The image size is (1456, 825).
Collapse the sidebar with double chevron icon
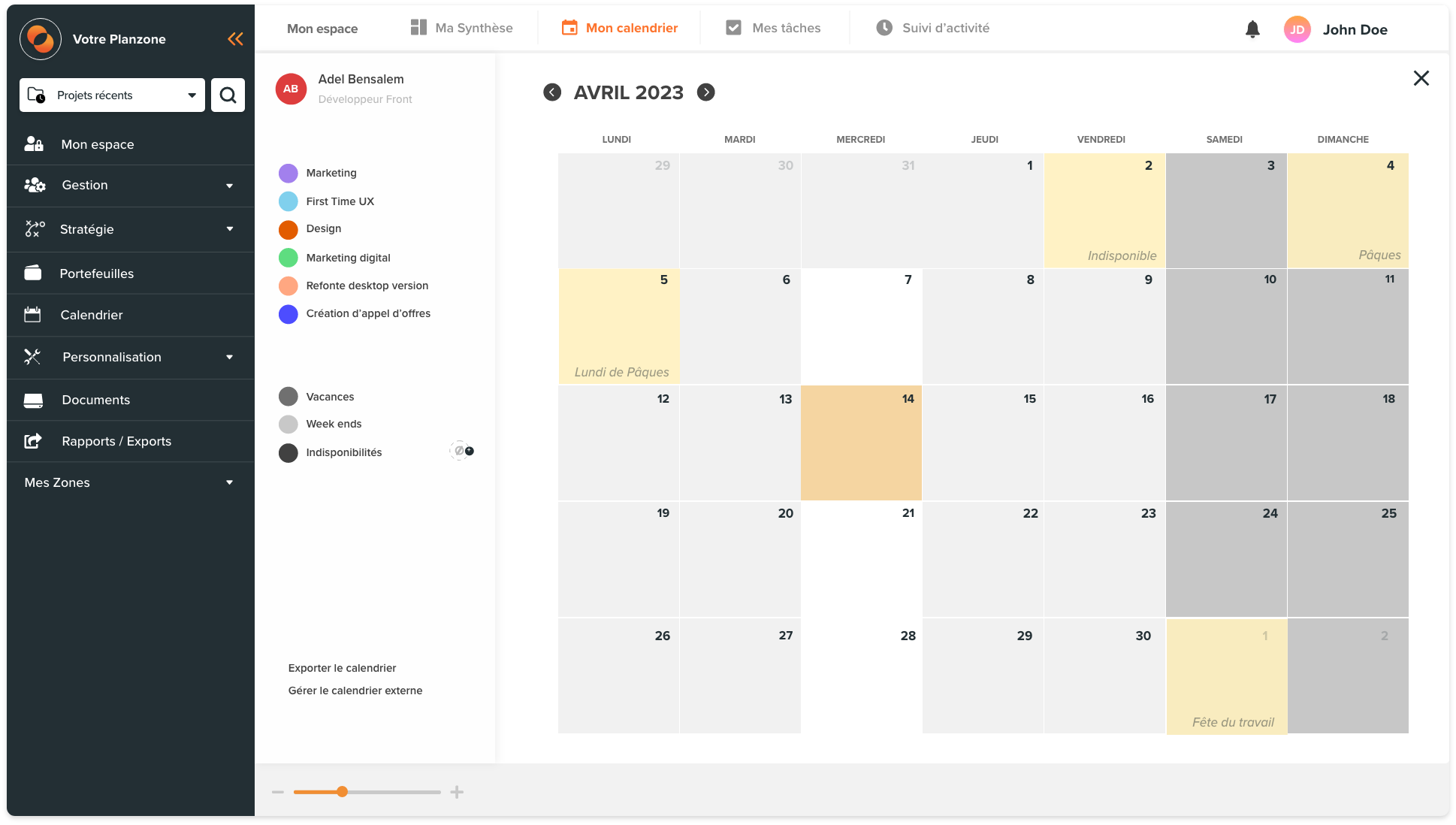(235, 39)
